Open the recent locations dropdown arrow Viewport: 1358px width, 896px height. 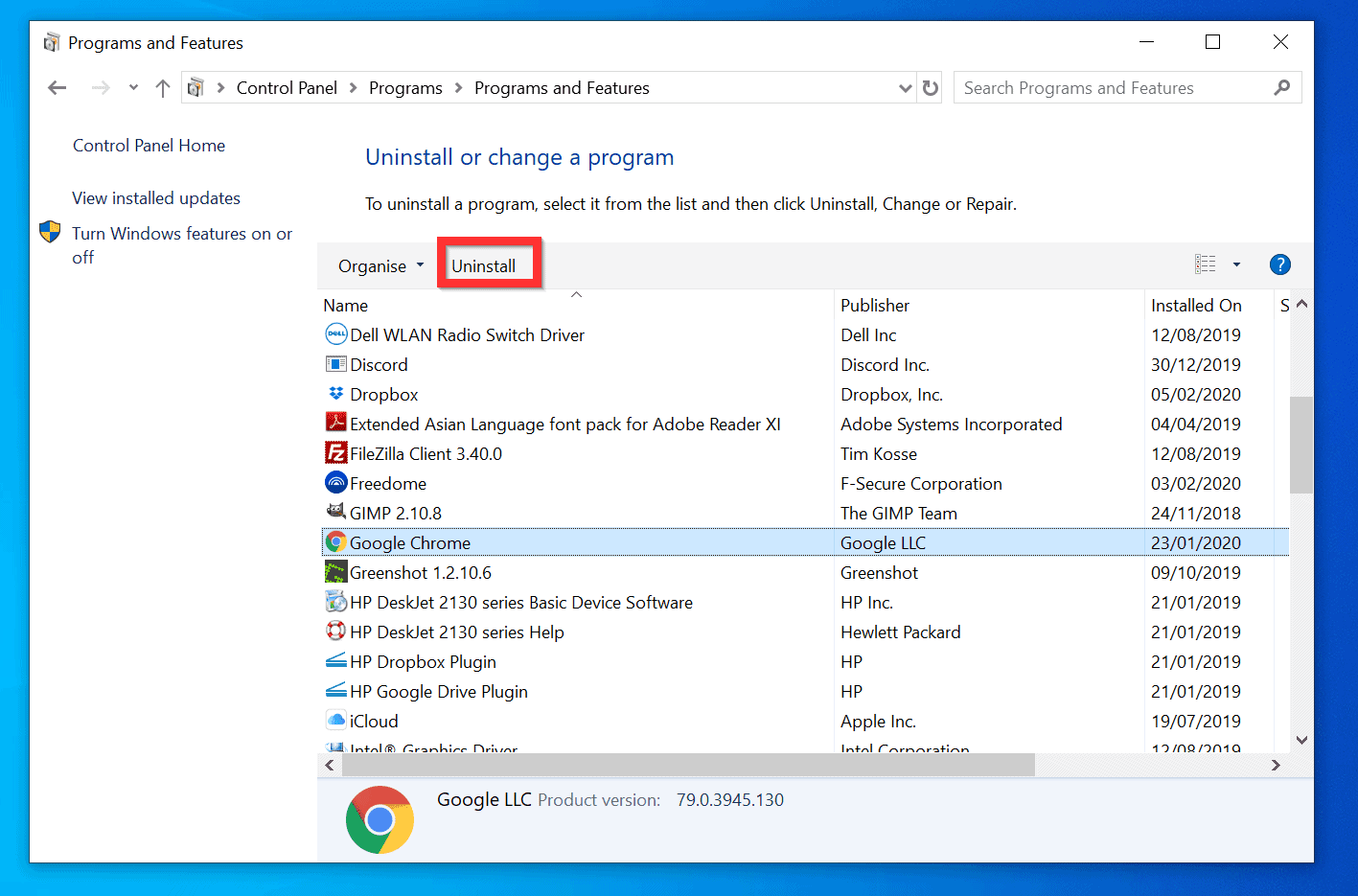click(133, 88)
